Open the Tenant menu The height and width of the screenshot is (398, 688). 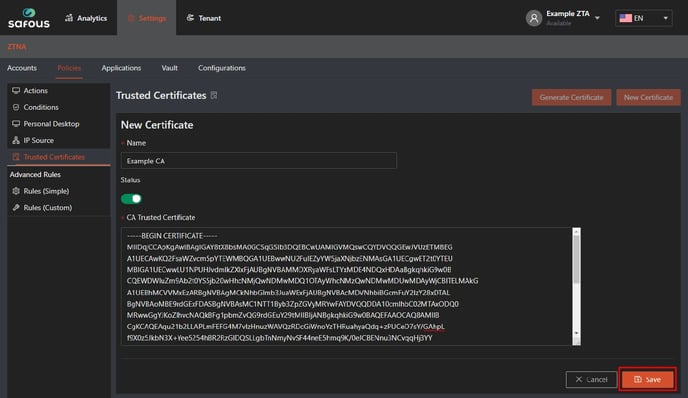point(204,18)
